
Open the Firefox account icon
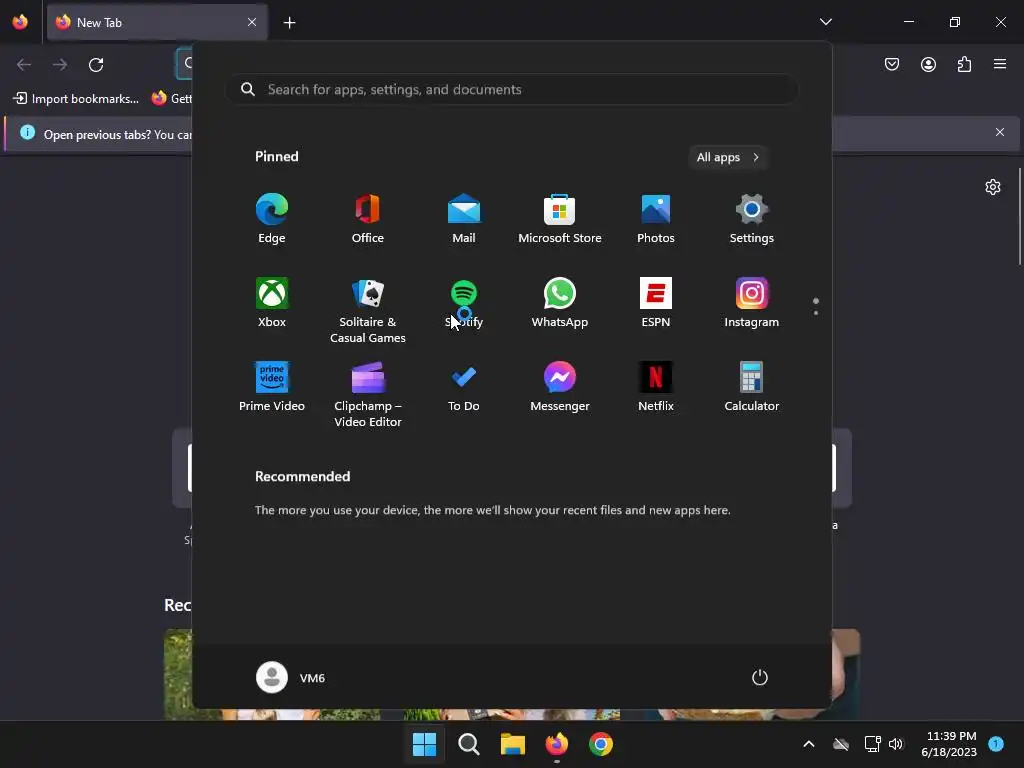click(928, 64)
